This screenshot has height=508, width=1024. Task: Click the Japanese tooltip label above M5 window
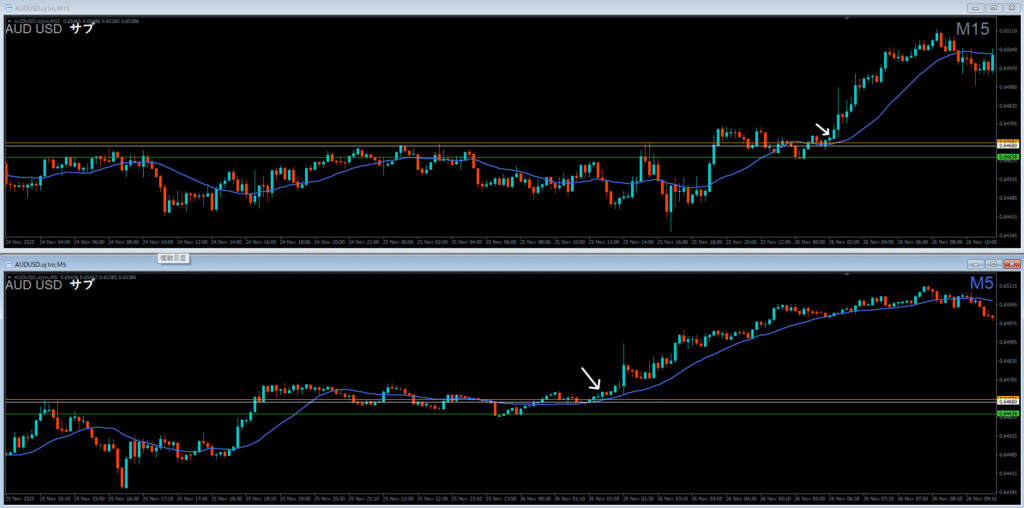[x=174, y=258]
